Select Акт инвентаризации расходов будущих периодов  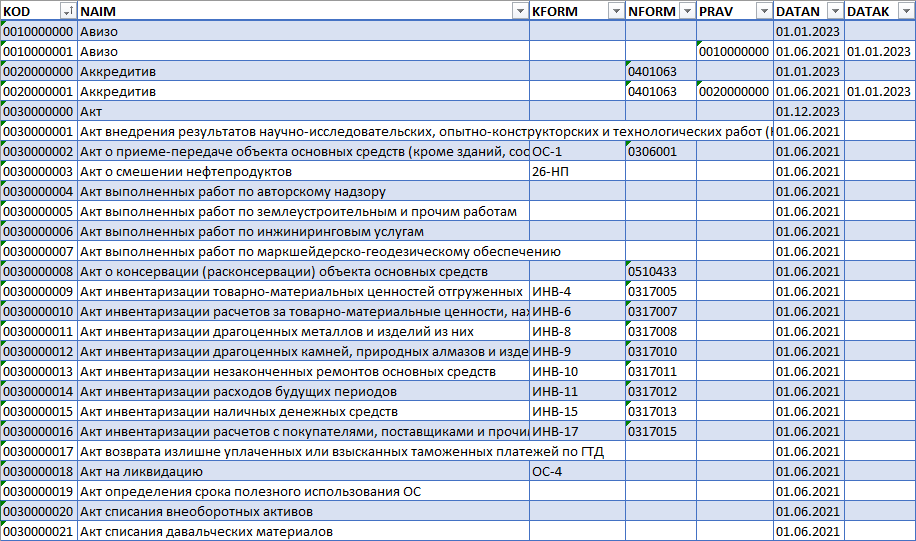point(303,391)
